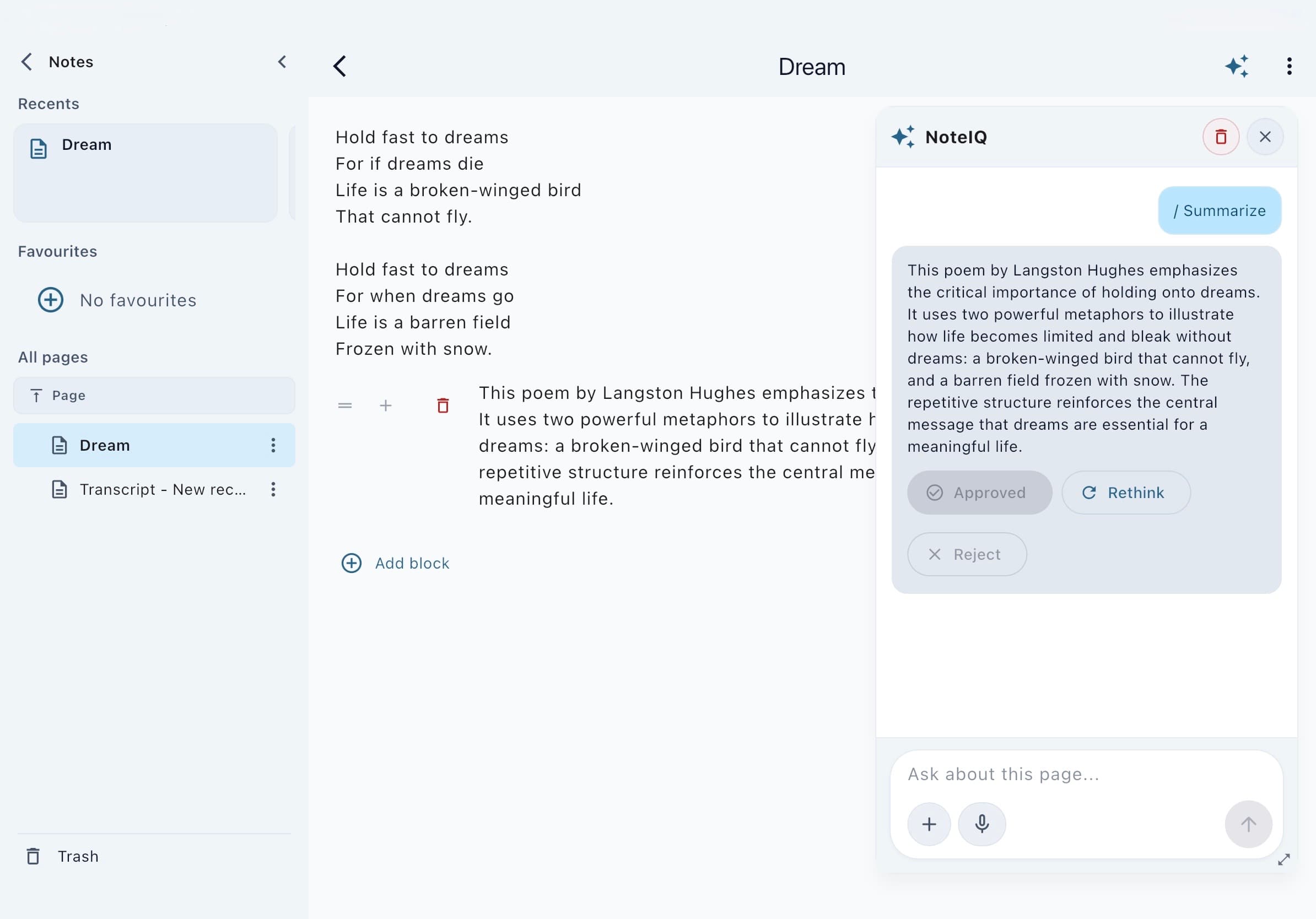This screenshot has width=1316, height=919.
Task: Click the 'Favourites' section heading
Action: pyautogui.click(x=57, y=252)
